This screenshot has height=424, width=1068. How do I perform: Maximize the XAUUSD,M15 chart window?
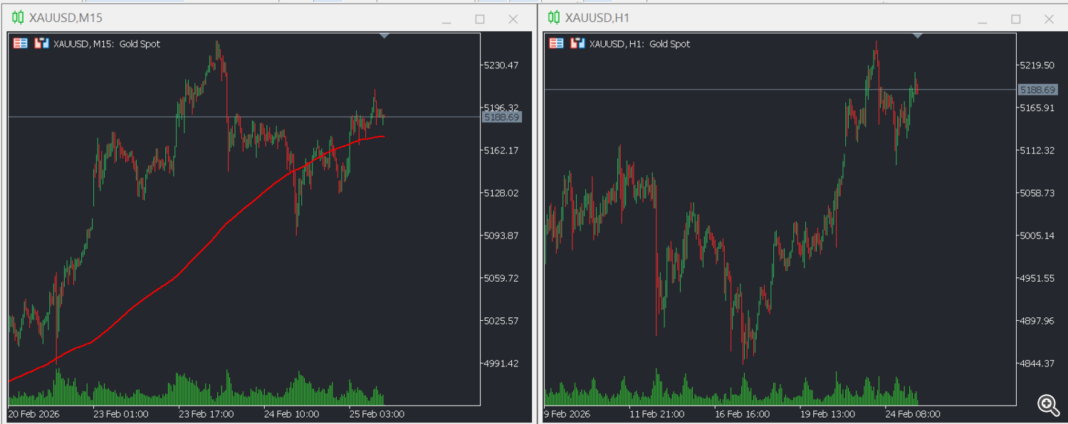(x=480, y=19)
